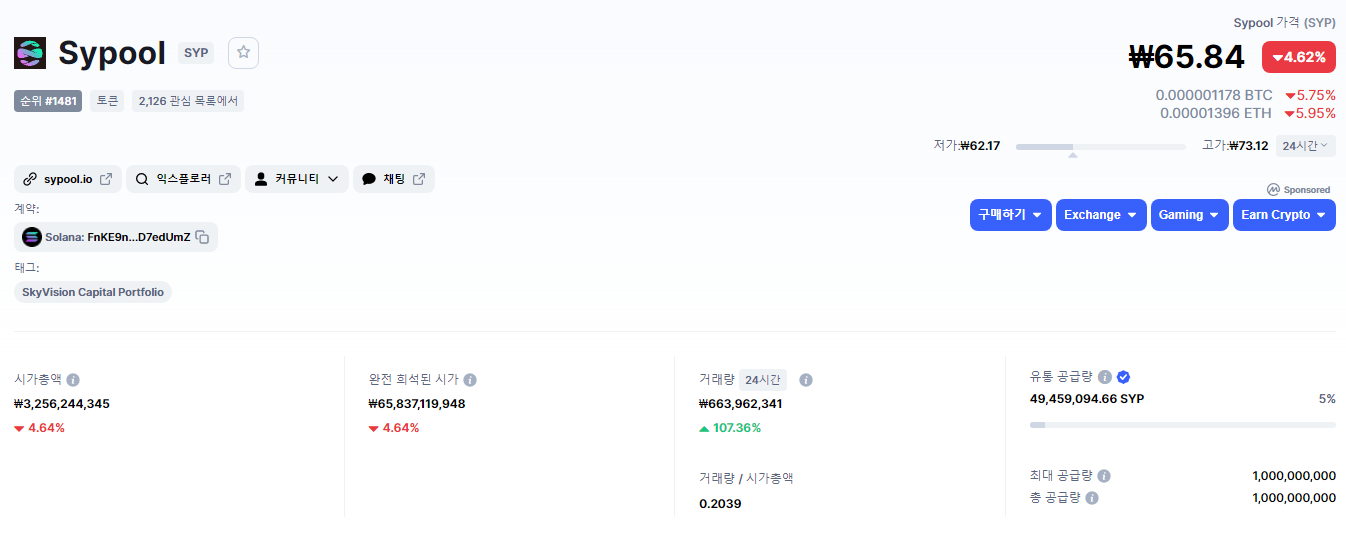Click info icon beside 유통 공급량

click(1105, 377)
